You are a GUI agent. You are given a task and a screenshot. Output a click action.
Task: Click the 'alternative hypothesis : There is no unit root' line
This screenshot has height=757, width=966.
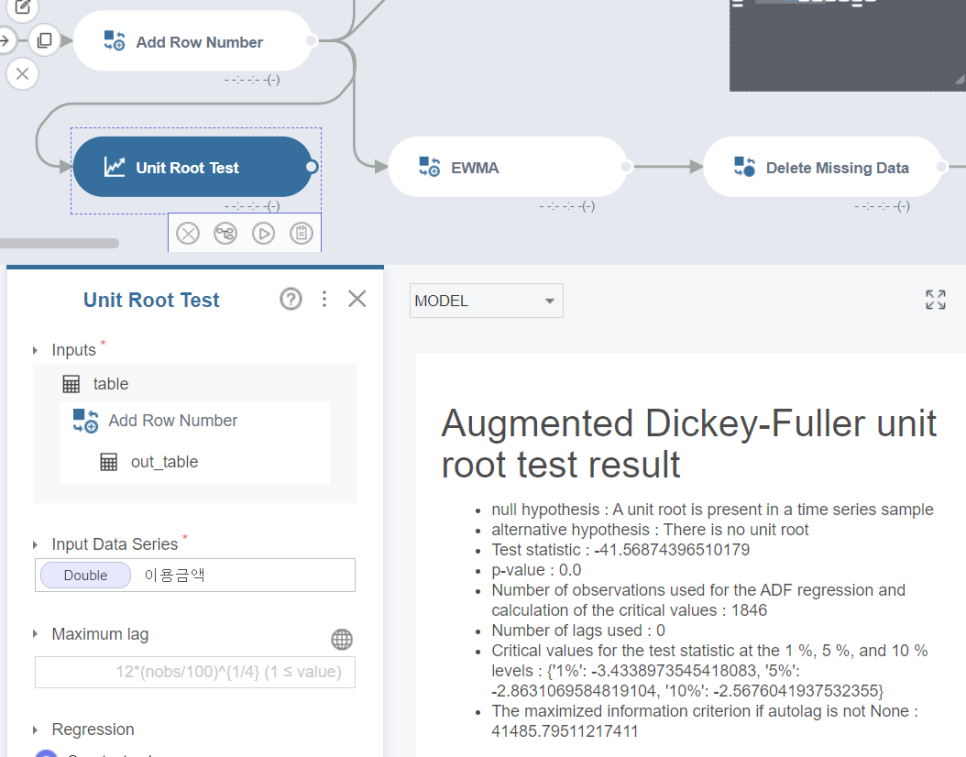[650, 530]
